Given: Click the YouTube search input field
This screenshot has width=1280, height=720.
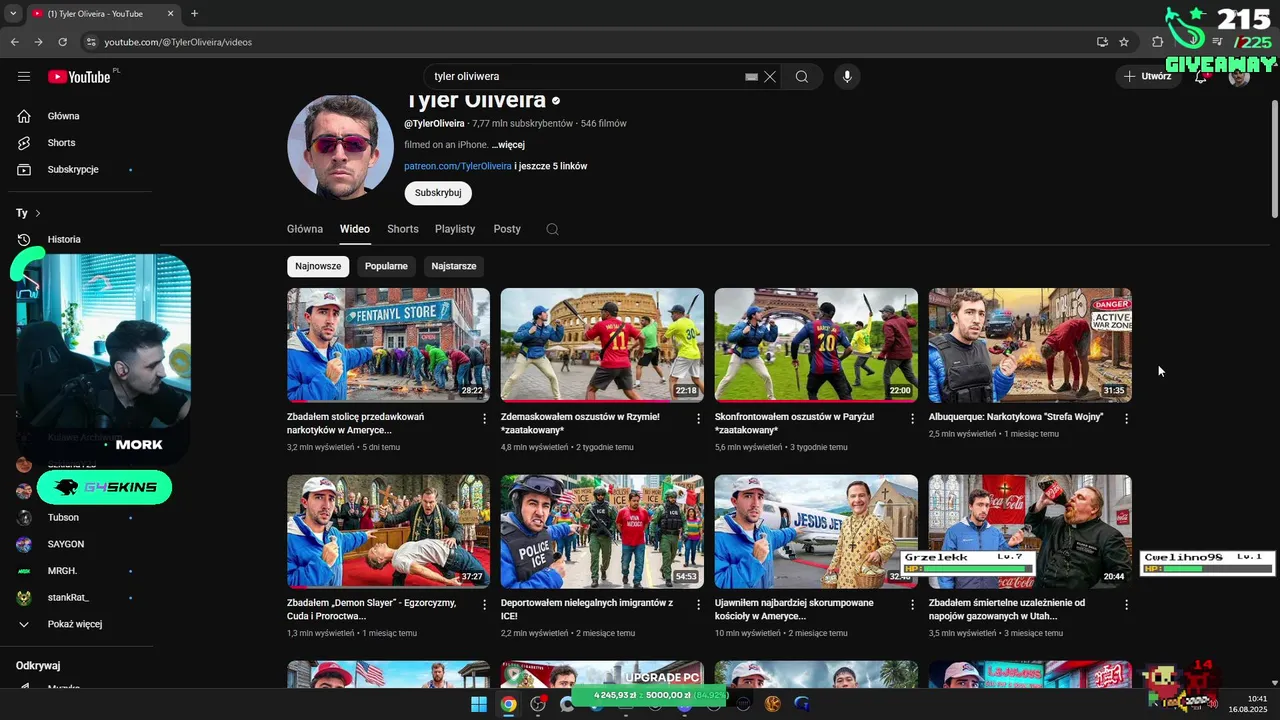Looking at the screenshot, I should click(x=585, y=76).
